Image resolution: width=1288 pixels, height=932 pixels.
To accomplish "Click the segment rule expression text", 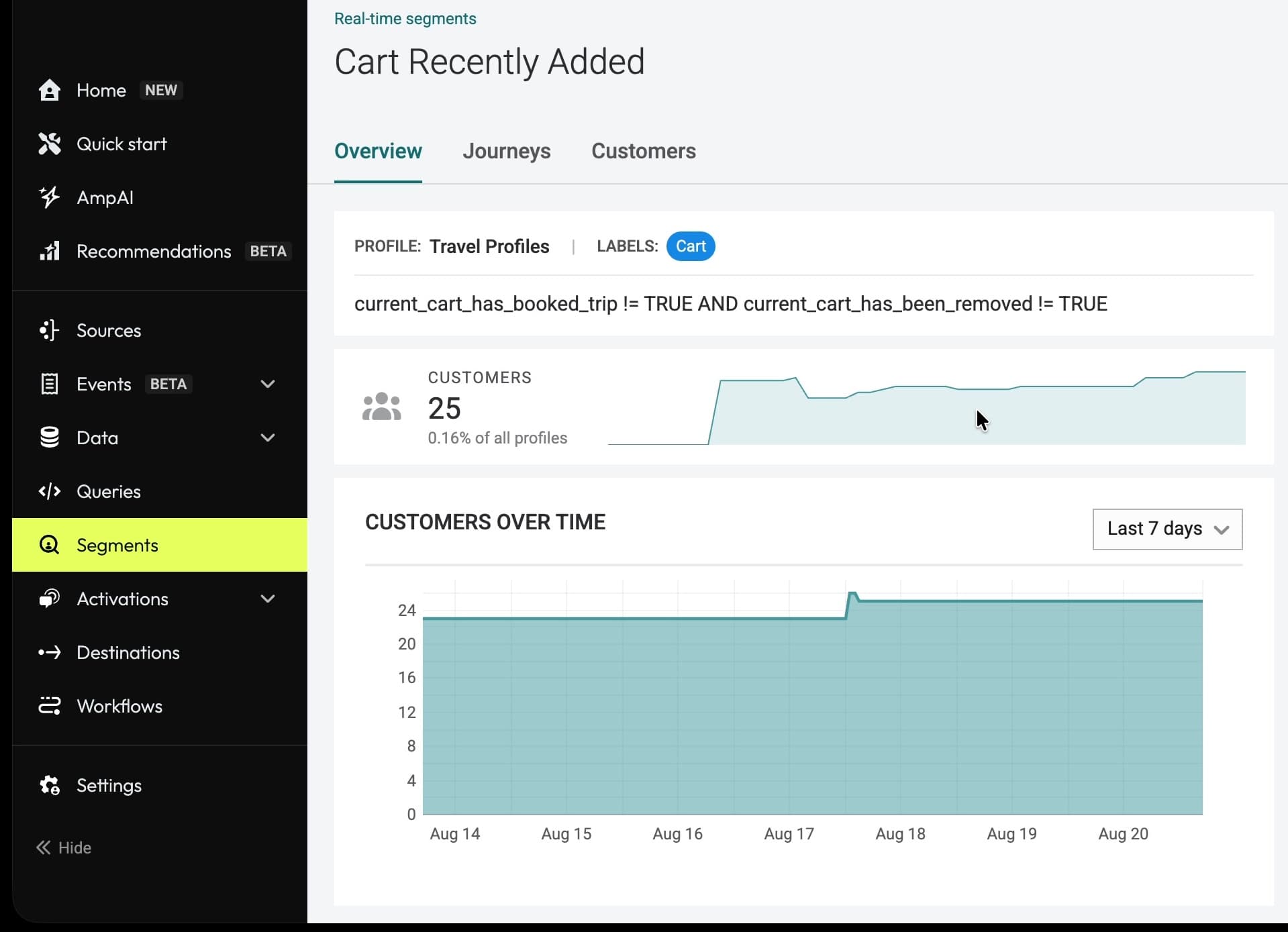I will point(730,304).
